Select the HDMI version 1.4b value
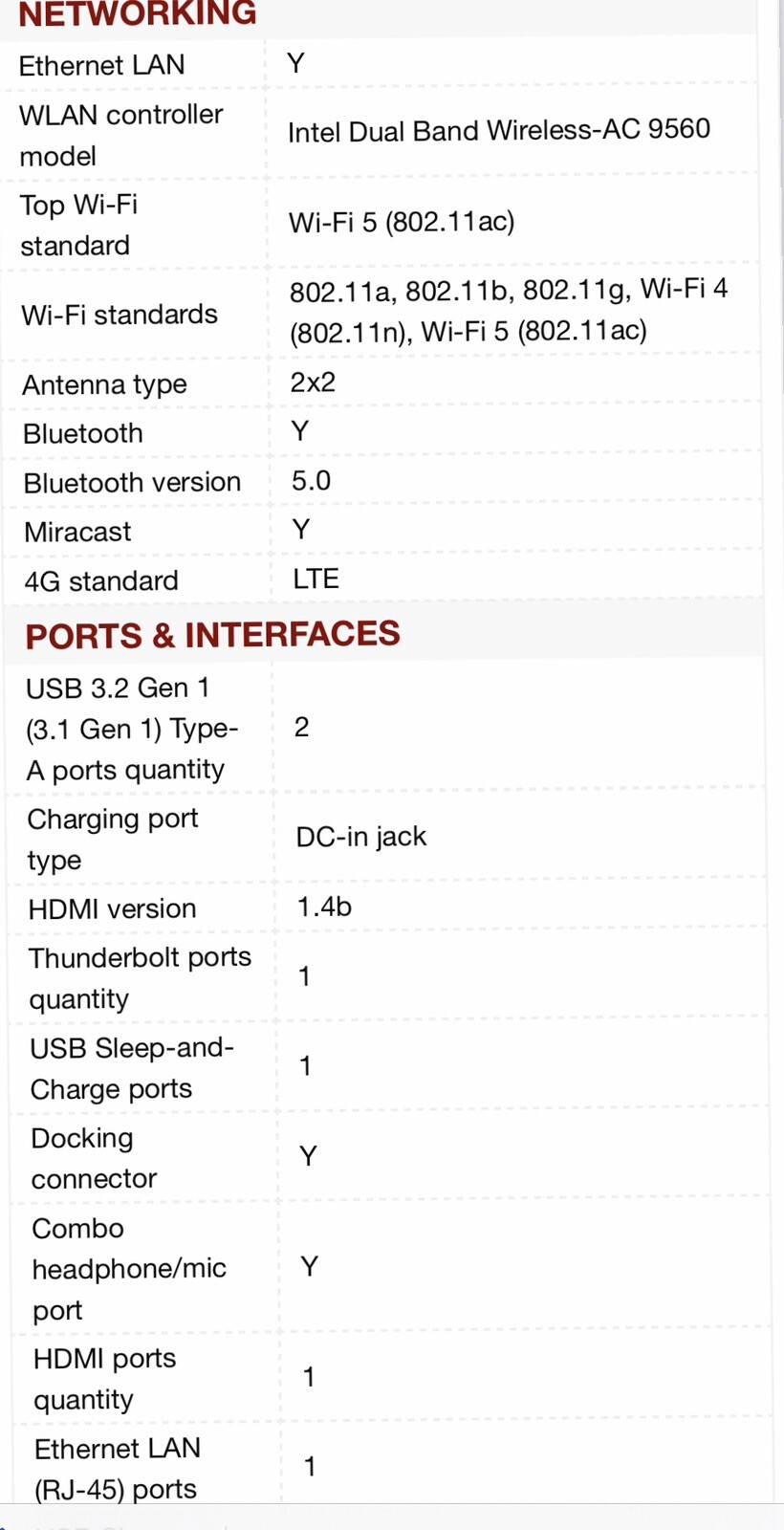 [324, 907]
